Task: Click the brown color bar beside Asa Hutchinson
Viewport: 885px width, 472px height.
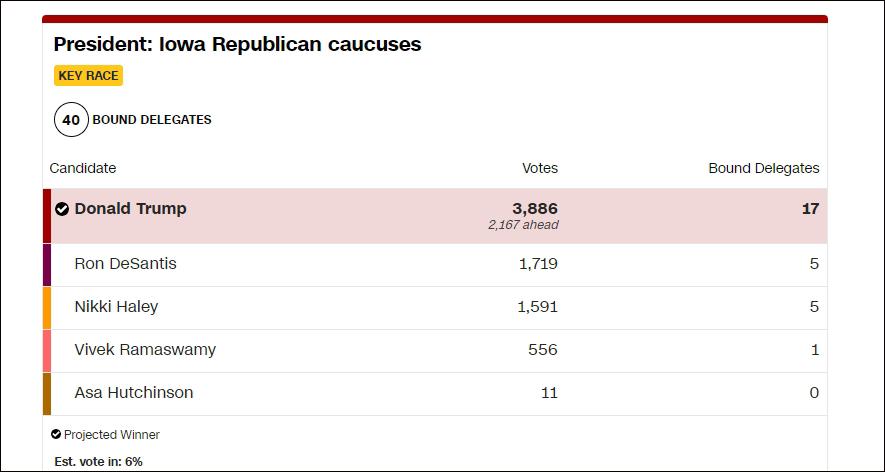Action: coord(47,394)
